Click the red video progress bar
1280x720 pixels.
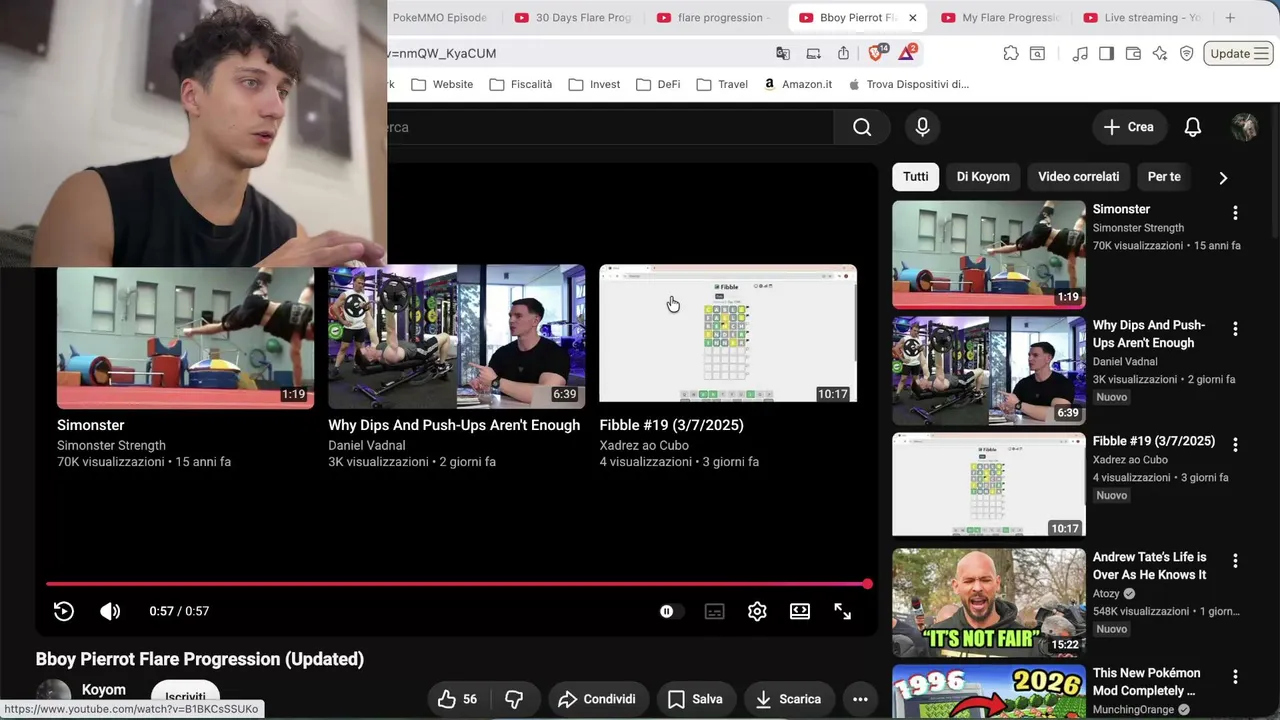point(457,584)
